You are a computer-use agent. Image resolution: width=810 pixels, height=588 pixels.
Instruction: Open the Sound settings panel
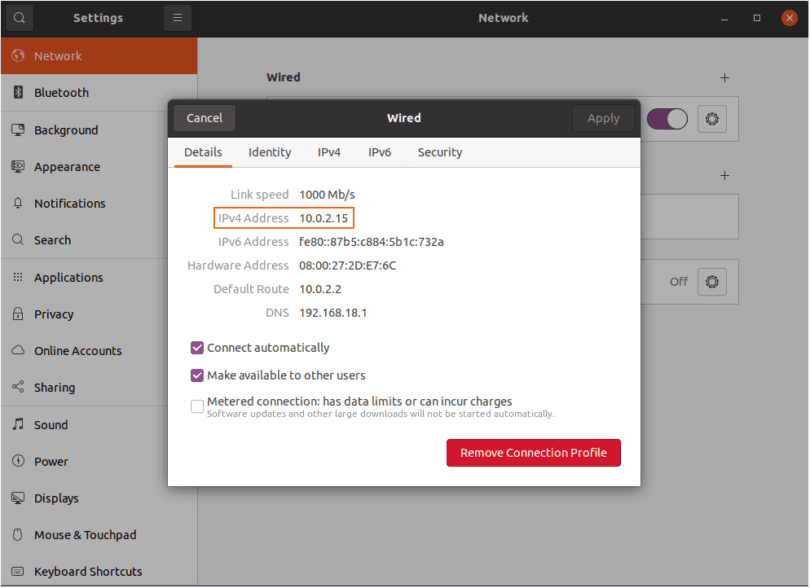[51, 425]
